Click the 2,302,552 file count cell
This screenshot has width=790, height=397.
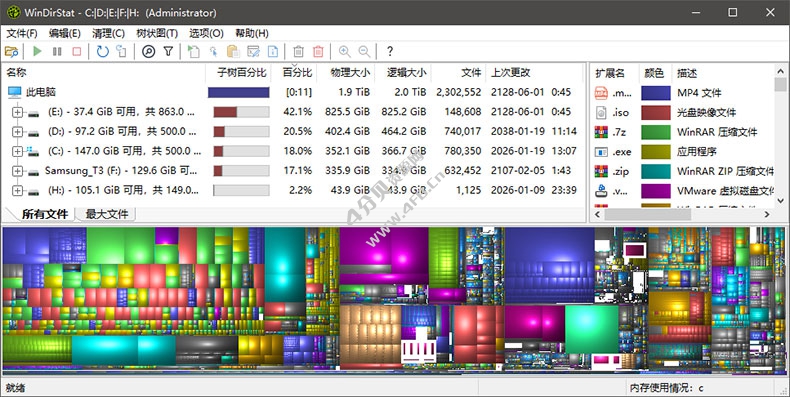coord(458,92)
